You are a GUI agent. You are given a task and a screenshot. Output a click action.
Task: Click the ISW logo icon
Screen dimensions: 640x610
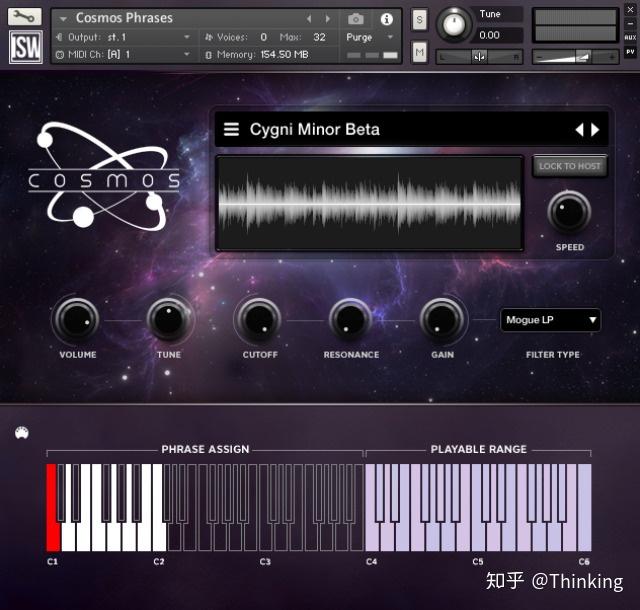tap(26, 47)
